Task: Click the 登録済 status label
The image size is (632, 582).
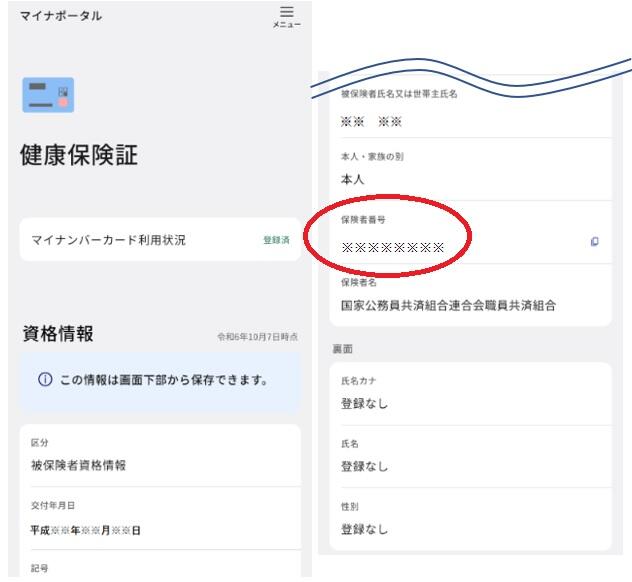Action: (276, 241)
